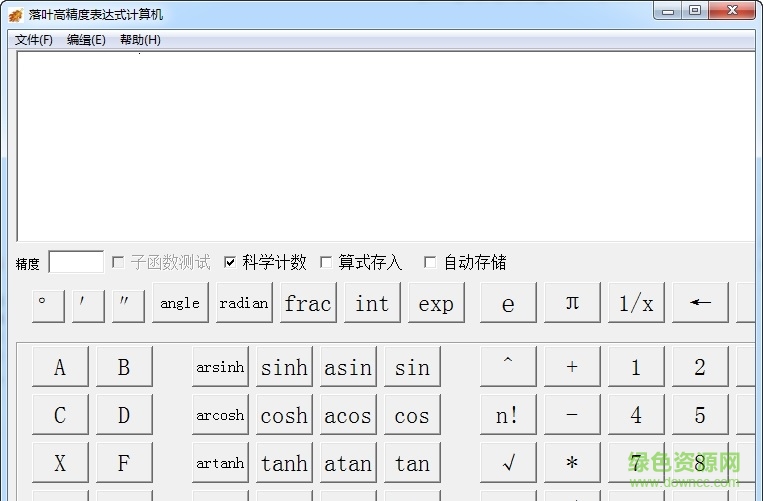The width and height of the screenshot is (763, 501).
Task: Insert the constant π
Action: (x=572, y=302)
